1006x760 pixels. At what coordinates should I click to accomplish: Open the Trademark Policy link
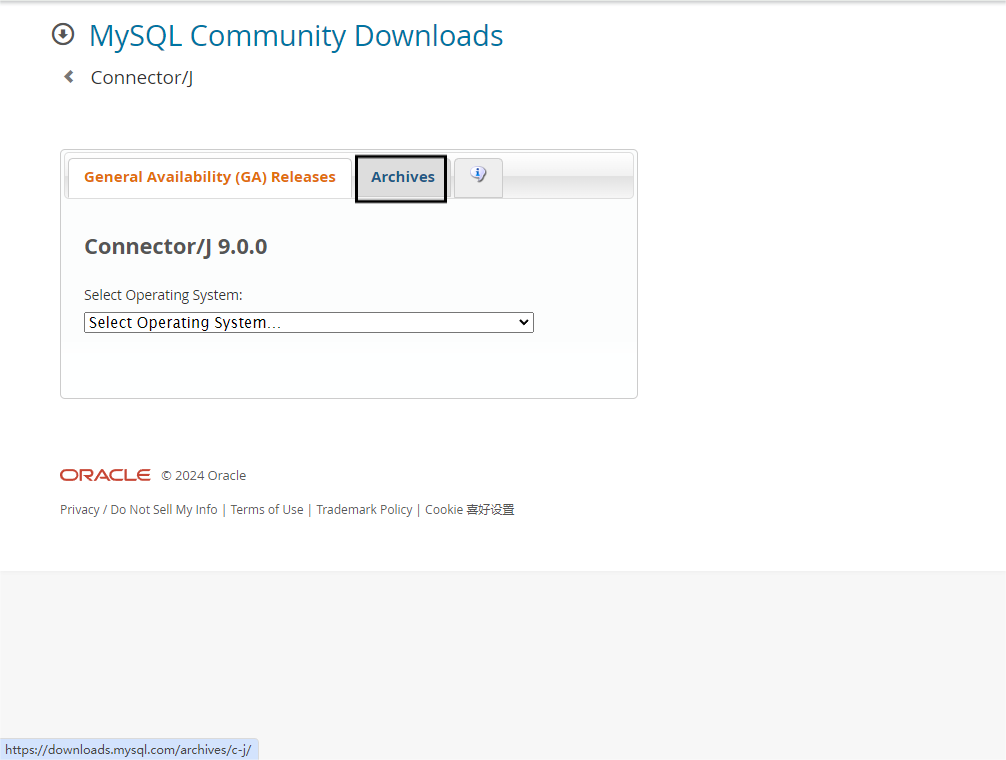tap(364, 510)
